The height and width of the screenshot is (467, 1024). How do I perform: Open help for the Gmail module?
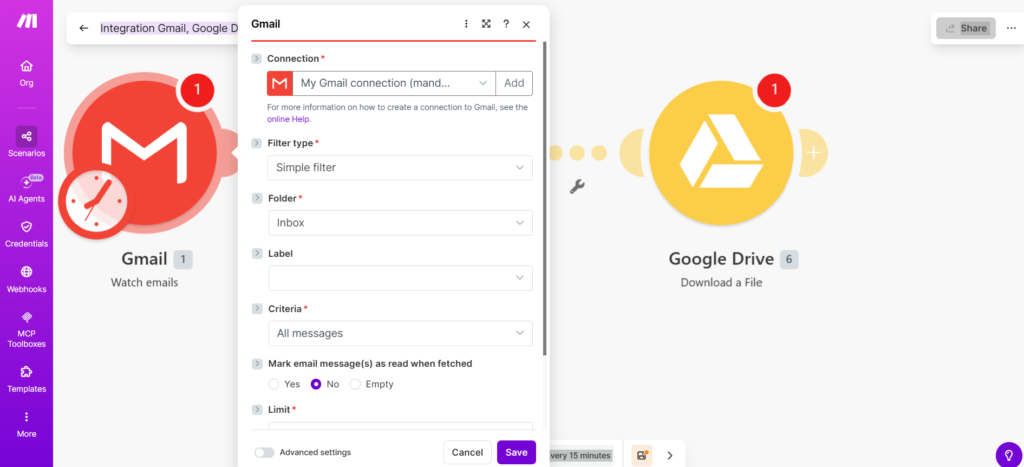[506, 24]
